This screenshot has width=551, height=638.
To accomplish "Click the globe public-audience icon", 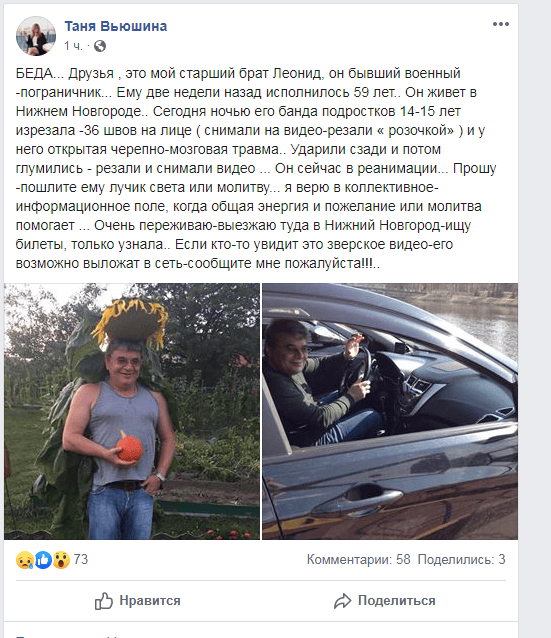I will [x=100, y=46].
